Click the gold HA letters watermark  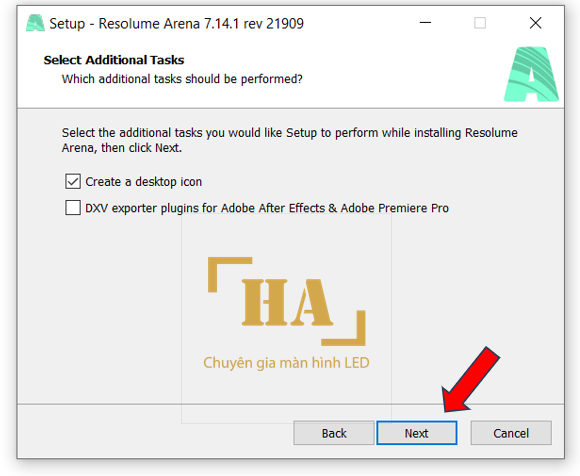point(287,302)
